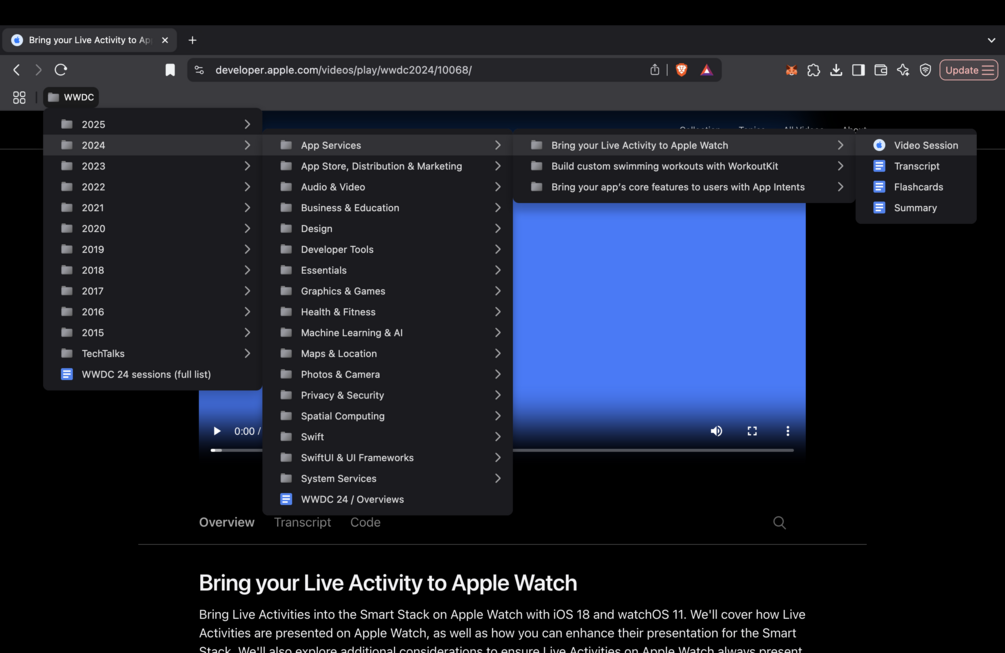
Task: Open the extensions puzzle icon
Action: click(x=814, y=70)
